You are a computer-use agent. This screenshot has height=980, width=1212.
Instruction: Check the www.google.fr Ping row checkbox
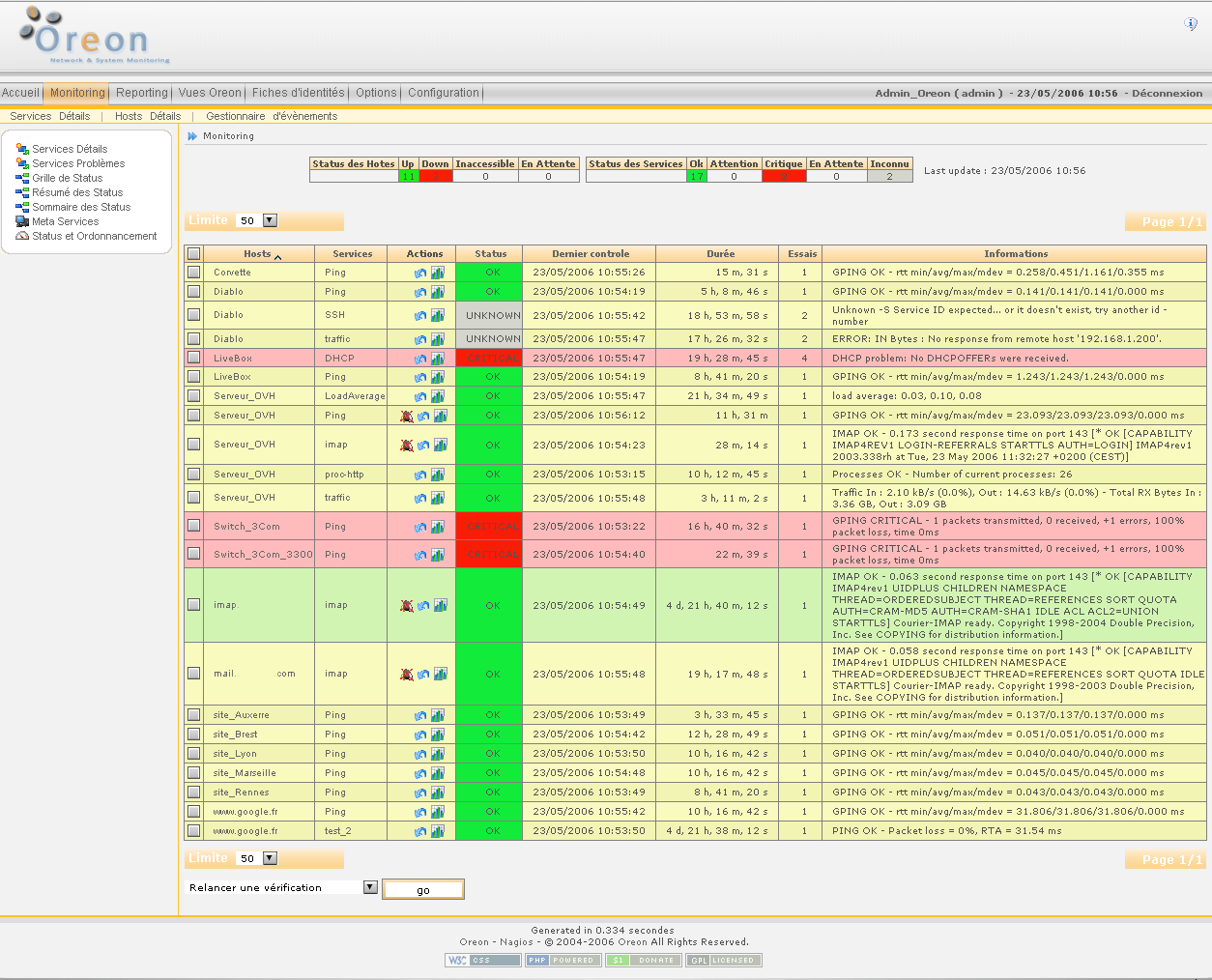[194, 812]
